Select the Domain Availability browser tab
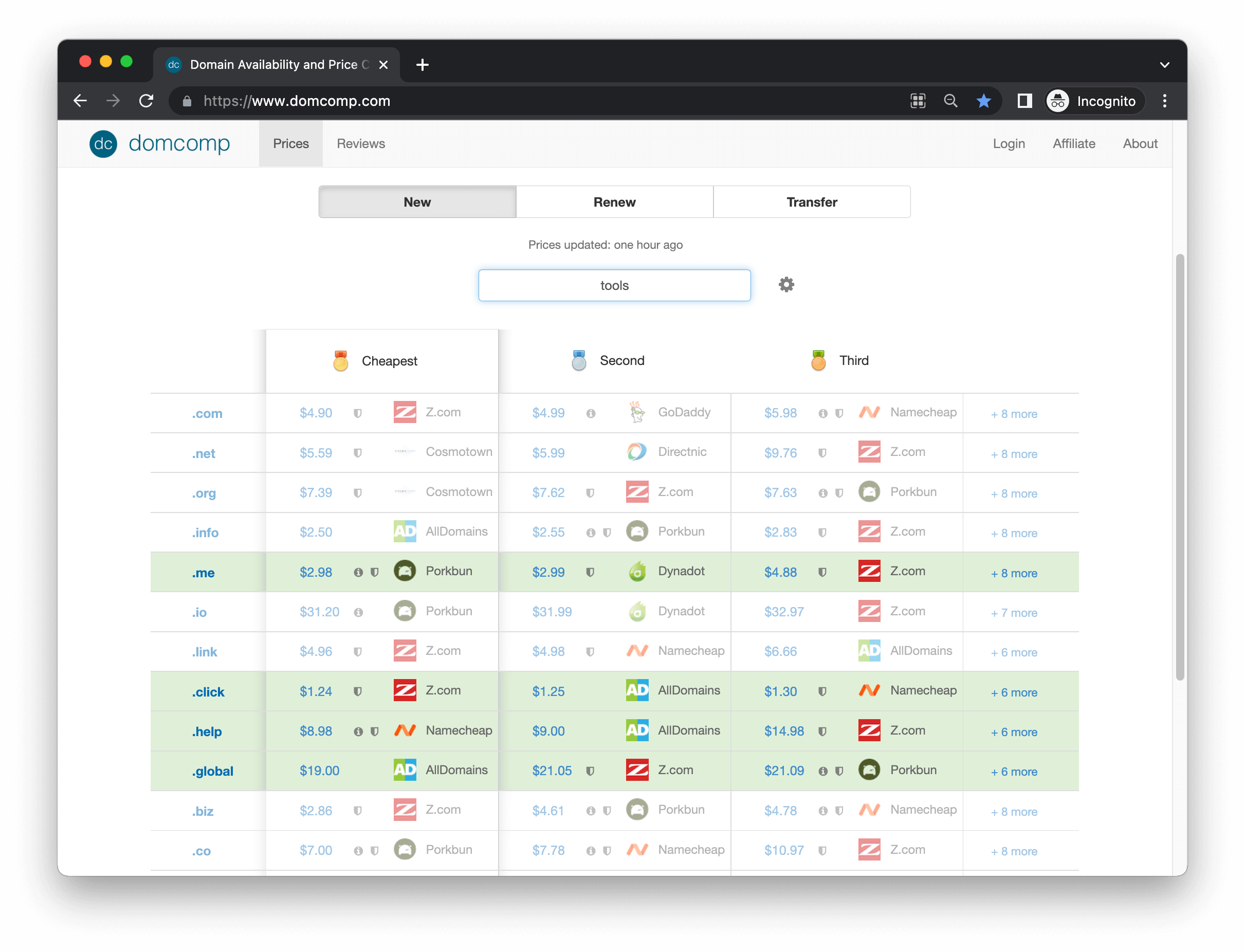This screenshot has height=952, width=1245. point(277,65)
